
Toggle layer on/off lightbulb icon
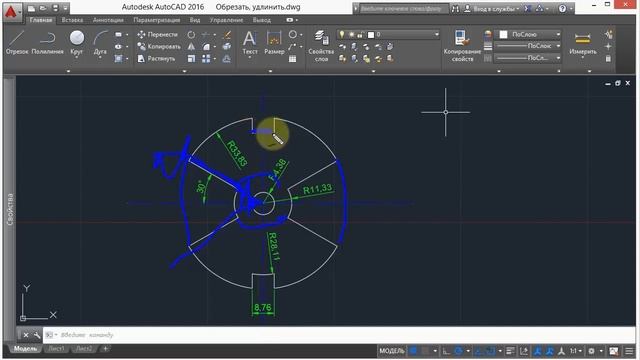click(x=342, y=35)
